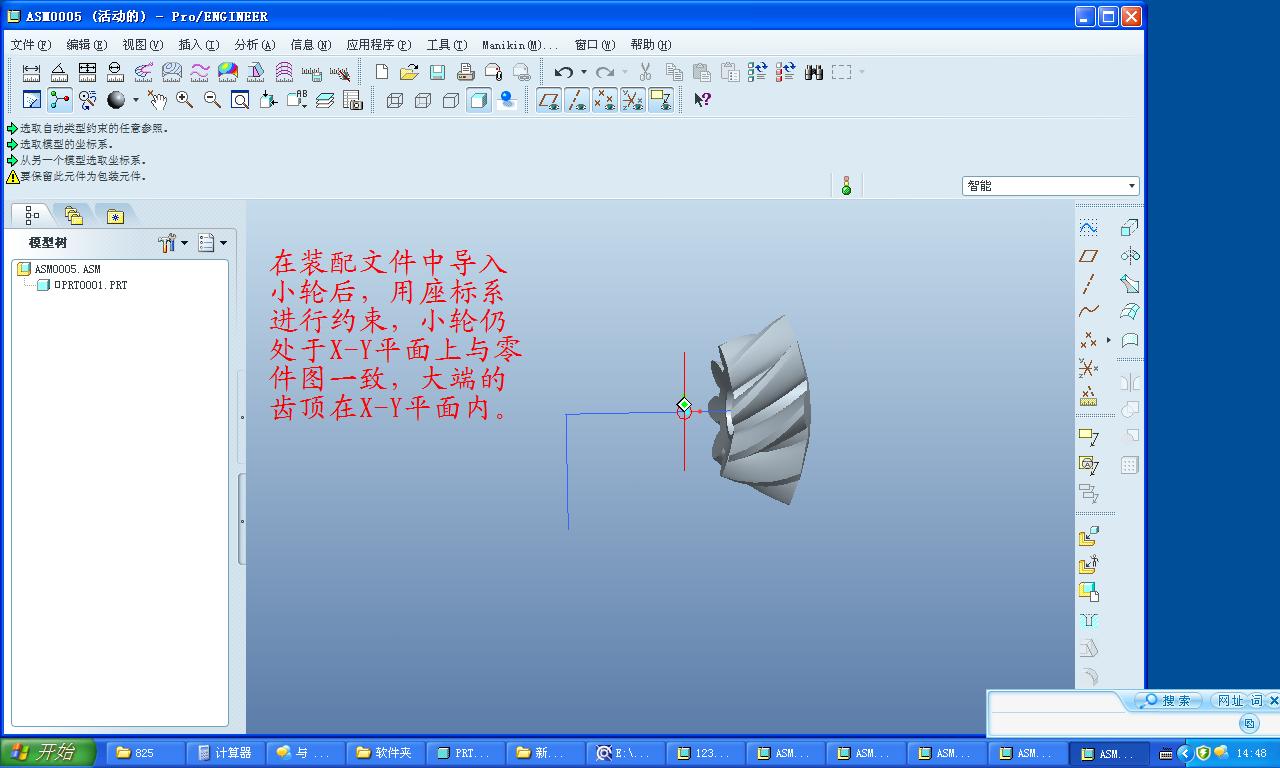The image size is (1280, 768).
Task: Print the current model
Action: pyautogui.click(x=465, y=72)
